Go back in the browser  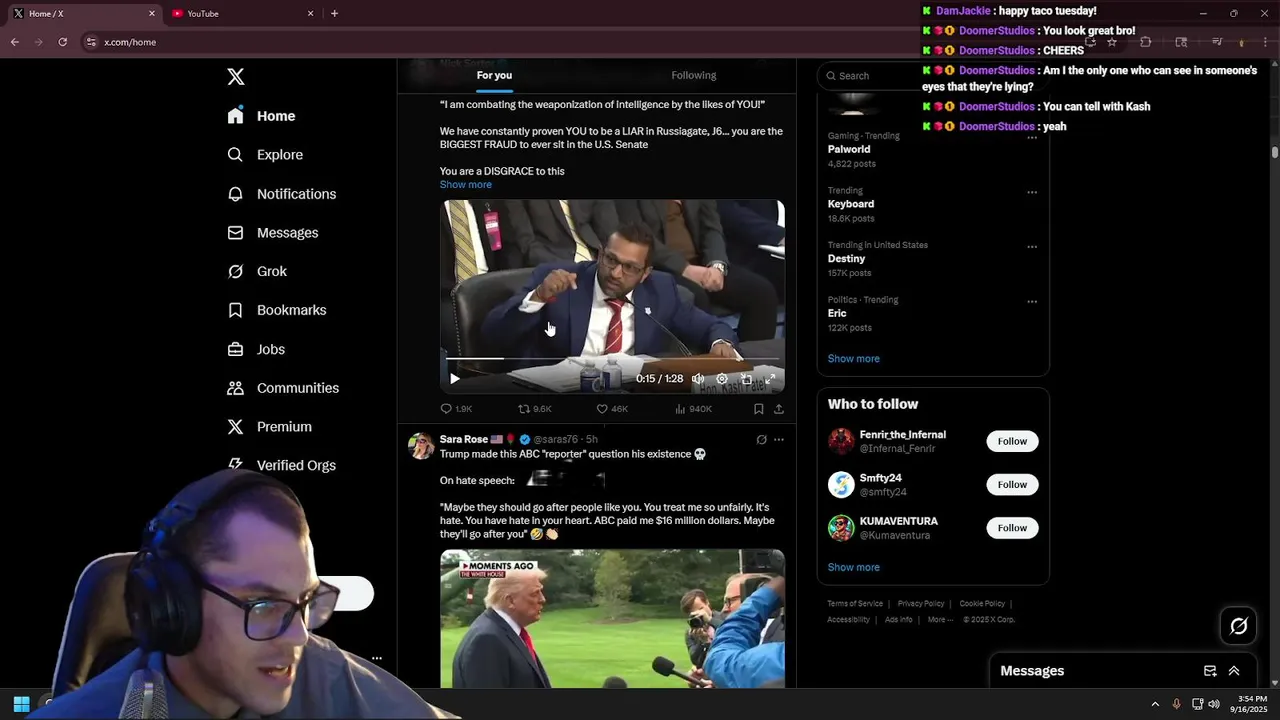pyautogui.click(x=15, y=42)
